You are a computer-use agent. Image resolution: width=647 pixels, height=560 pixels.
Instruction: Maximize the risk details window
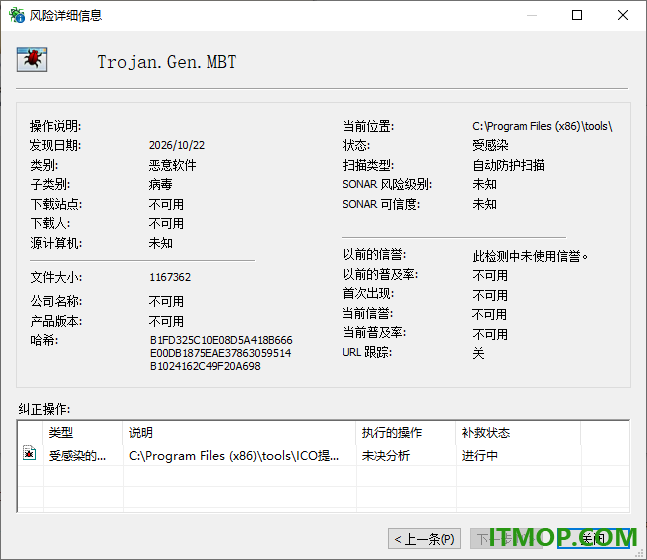click(576, 15)
